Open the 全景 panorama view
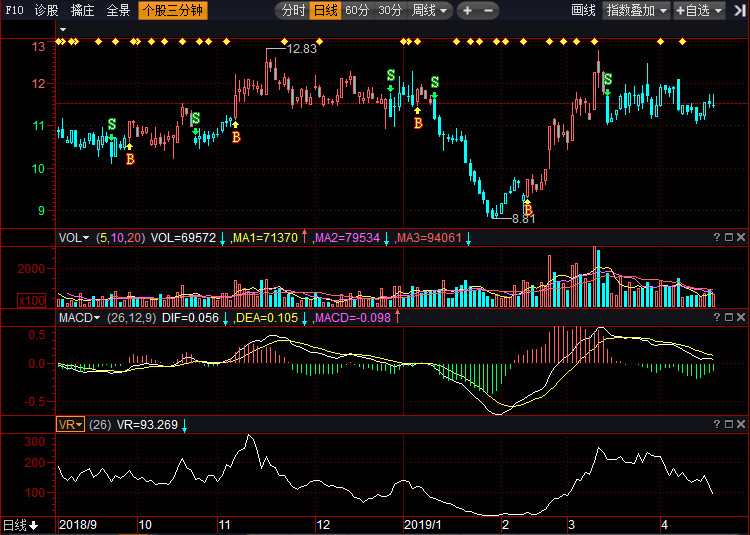 pyautogui.click(x=118, y=11)
